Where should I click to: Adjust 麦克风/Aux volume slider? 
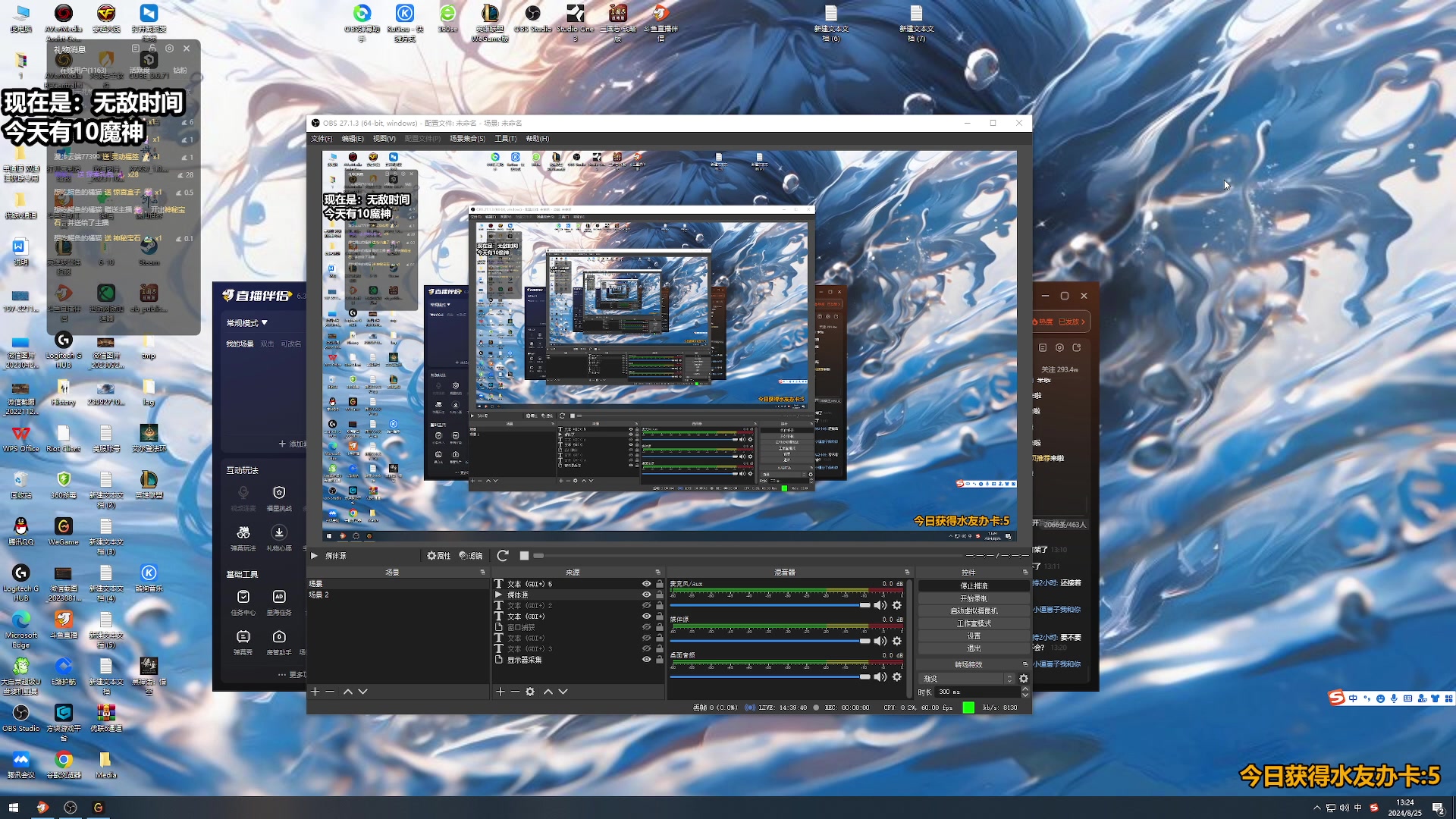tap(770, 605)
